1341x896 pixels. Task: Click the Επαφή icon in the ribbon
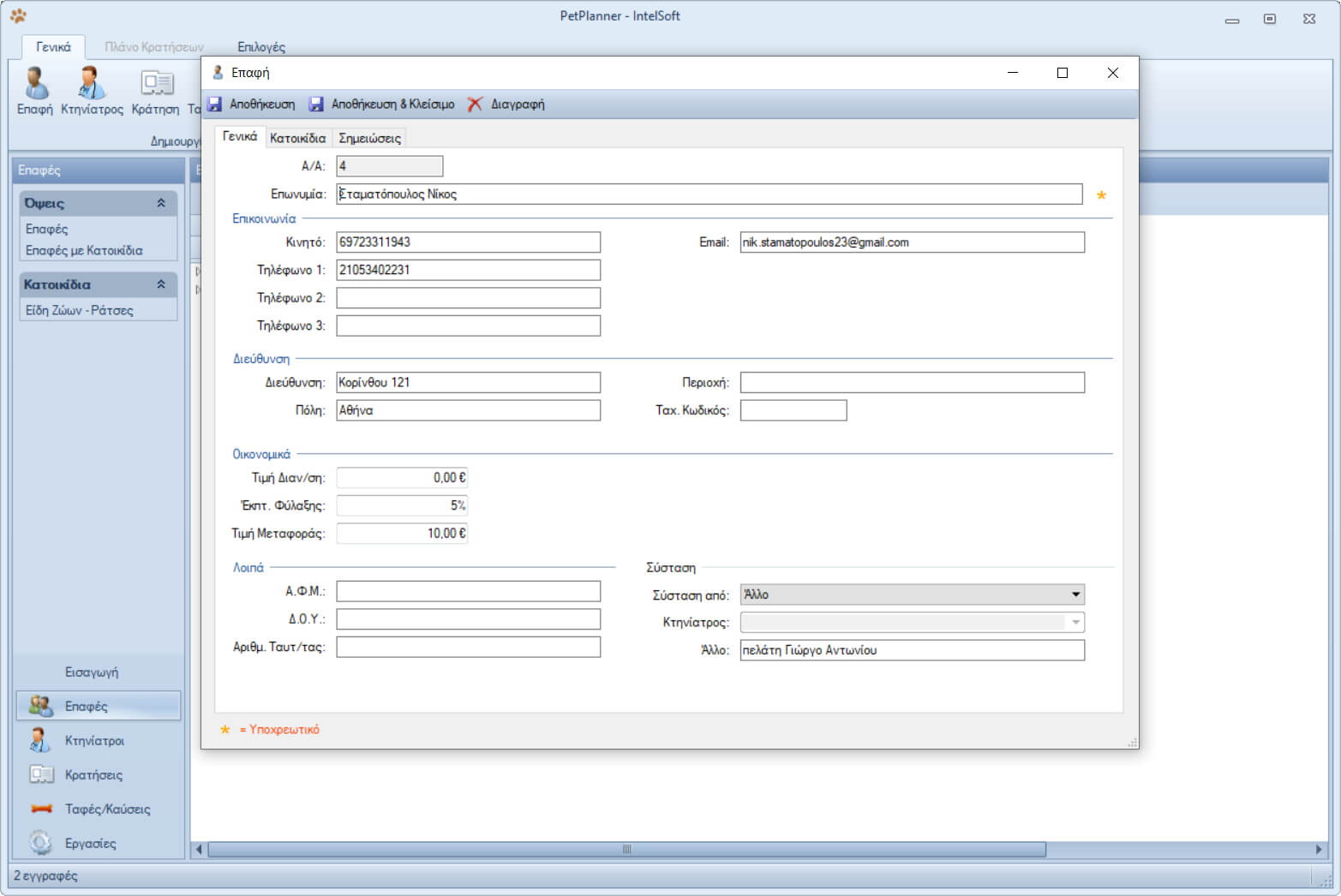pyautogui.click(x=34, y=85)
